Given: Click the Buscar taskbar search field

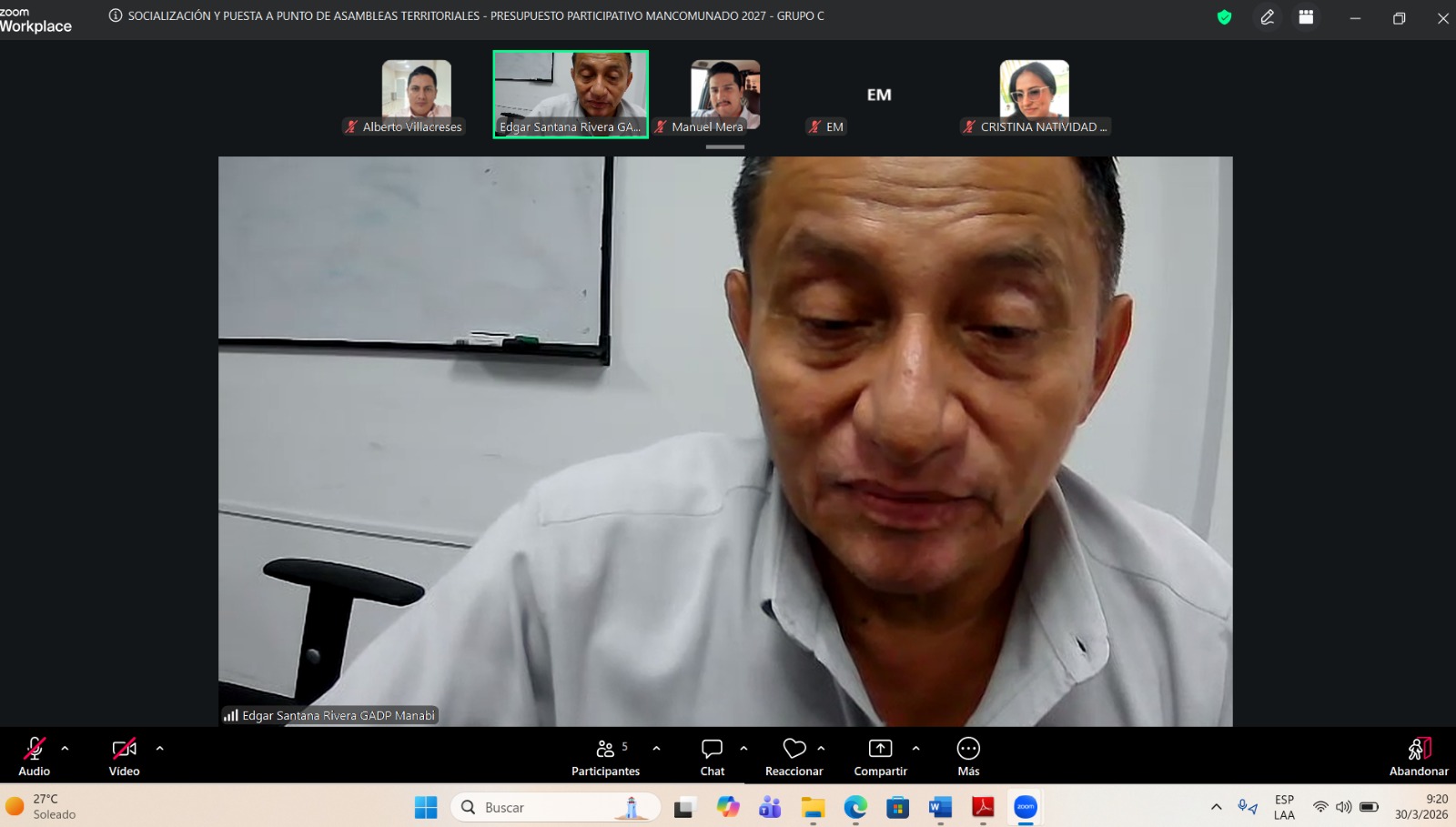Looking at the screenshot, I should coord(555,807).
